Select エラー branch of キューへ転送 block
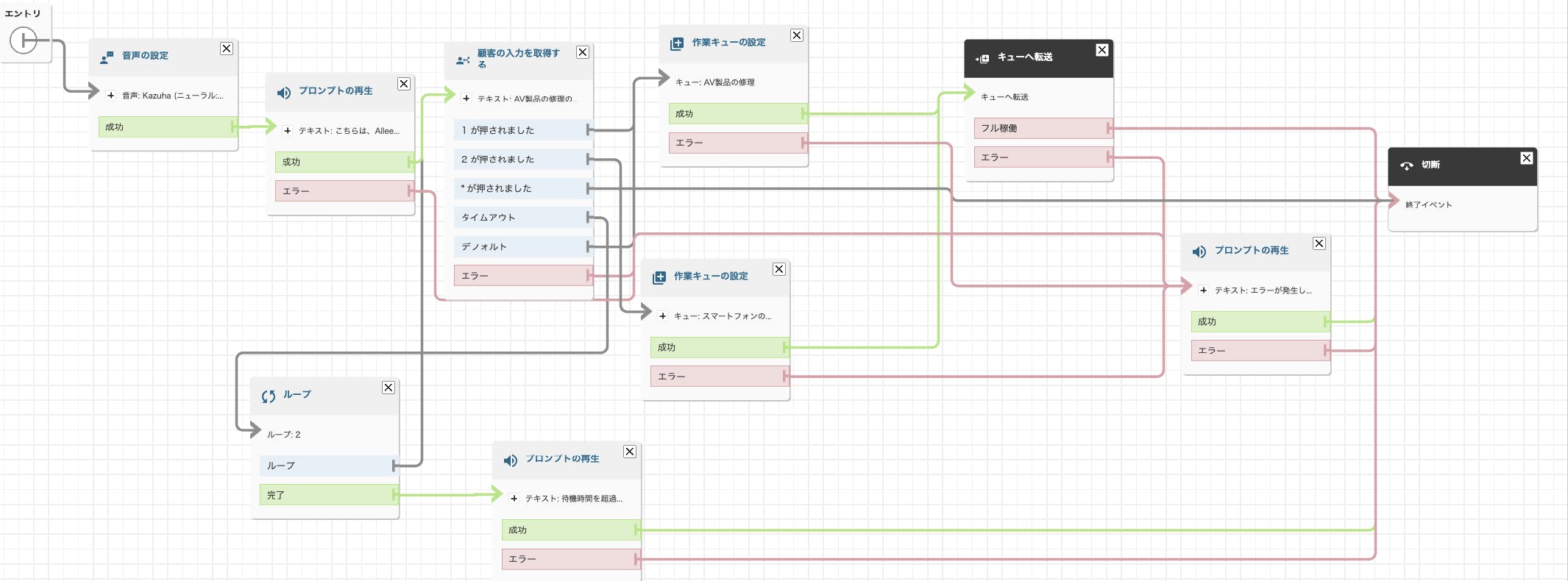Viewport: 1568px width, 581px height. point(1043,157)
